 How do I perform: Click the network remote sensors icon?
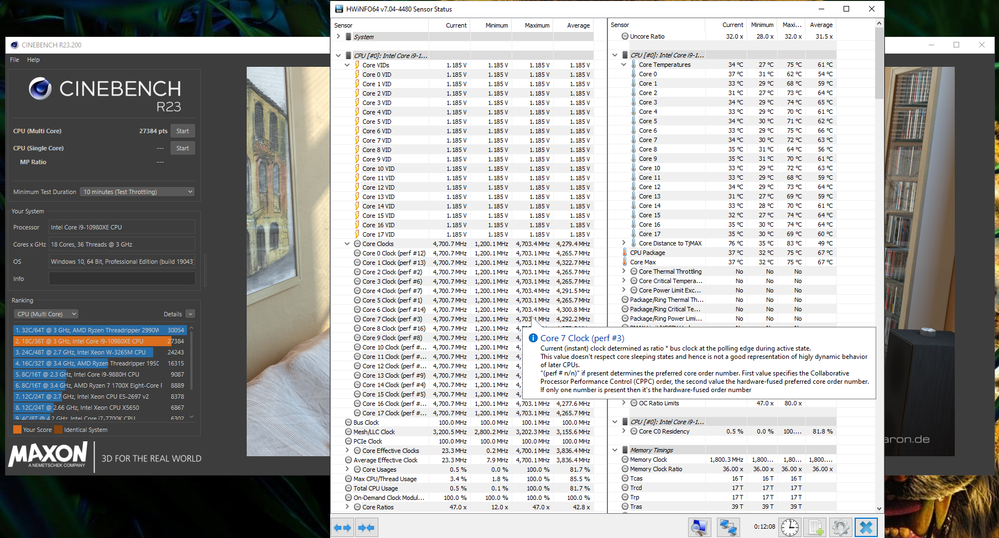[x=728, y=527]
